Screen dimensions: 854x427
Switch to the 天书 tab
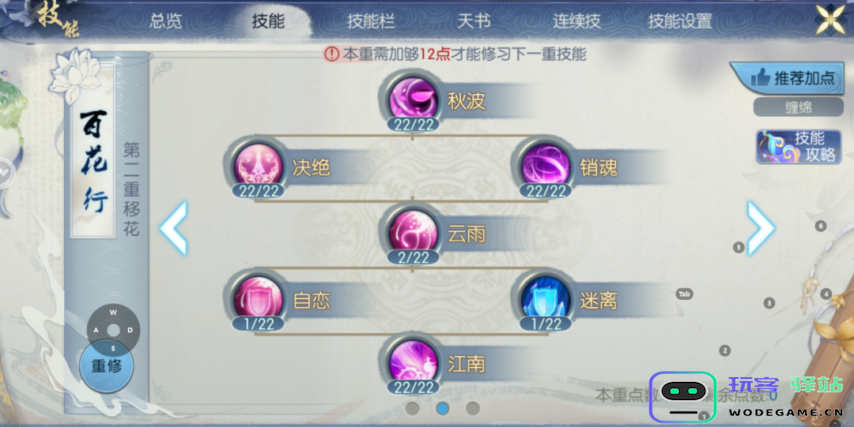point(473,21)
